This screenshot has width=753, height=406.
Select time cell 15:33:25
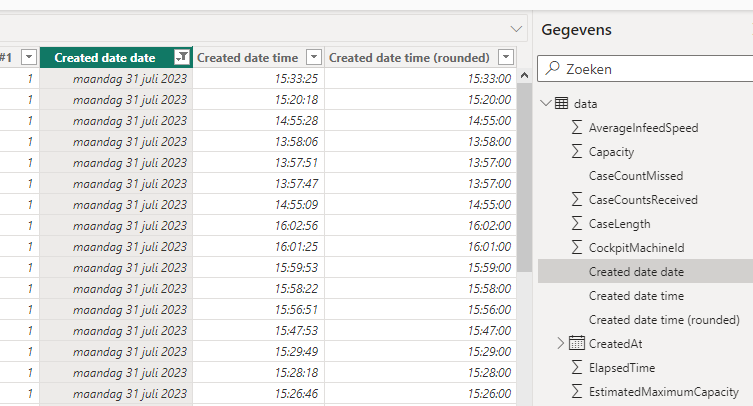[x=259, y=78]
